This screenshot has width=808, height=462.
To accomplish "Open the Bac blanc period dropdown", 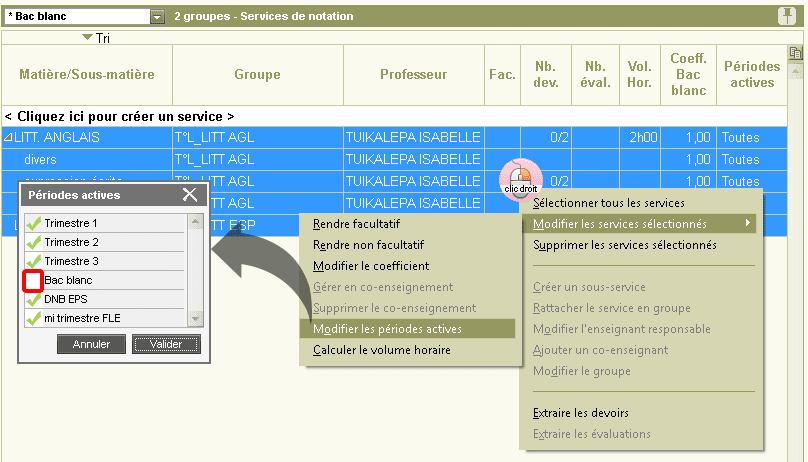I will [x=157, y=16].
